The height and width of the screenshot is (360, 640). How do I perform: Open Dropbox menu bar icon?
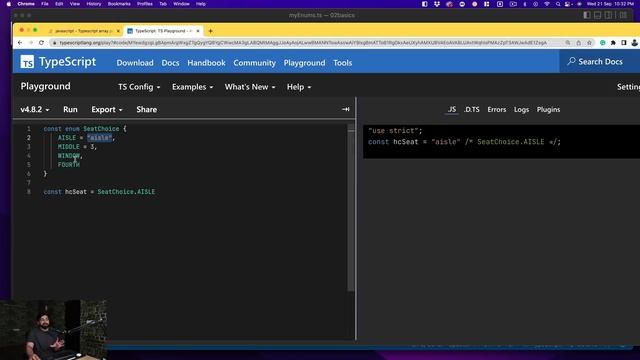tap(437, 4)
